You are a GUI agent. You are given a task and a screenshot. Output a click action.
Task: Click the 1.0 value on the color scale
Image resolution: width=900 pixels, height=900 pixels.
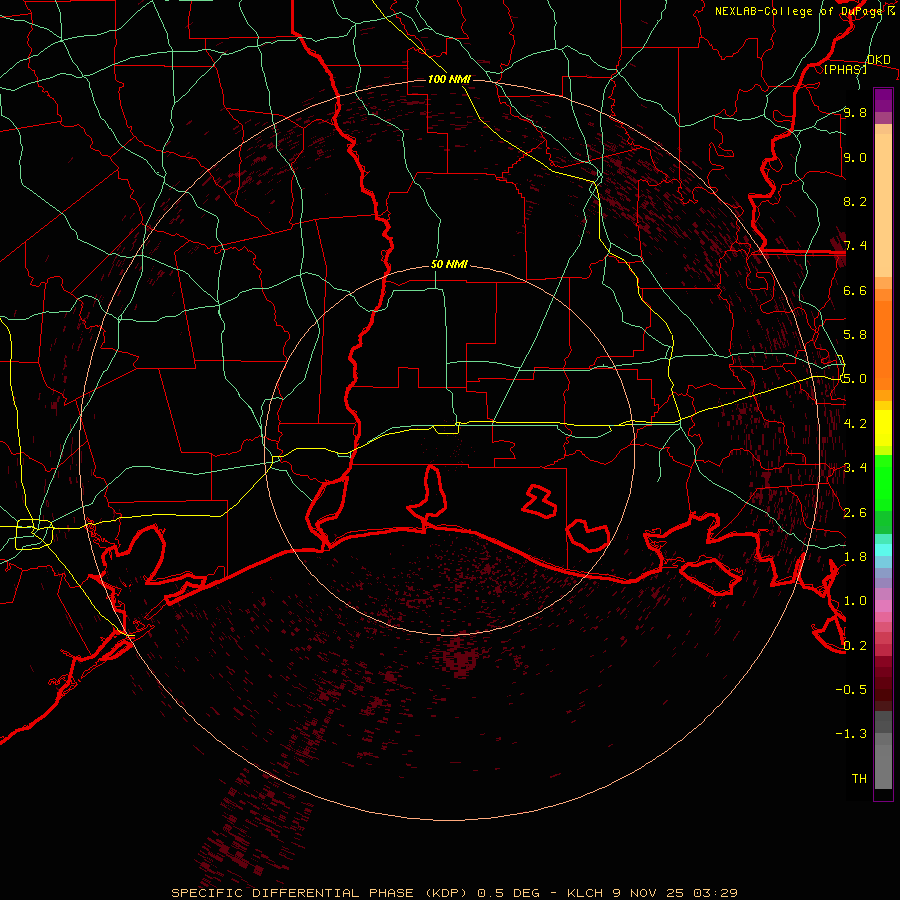click(855, 601)
